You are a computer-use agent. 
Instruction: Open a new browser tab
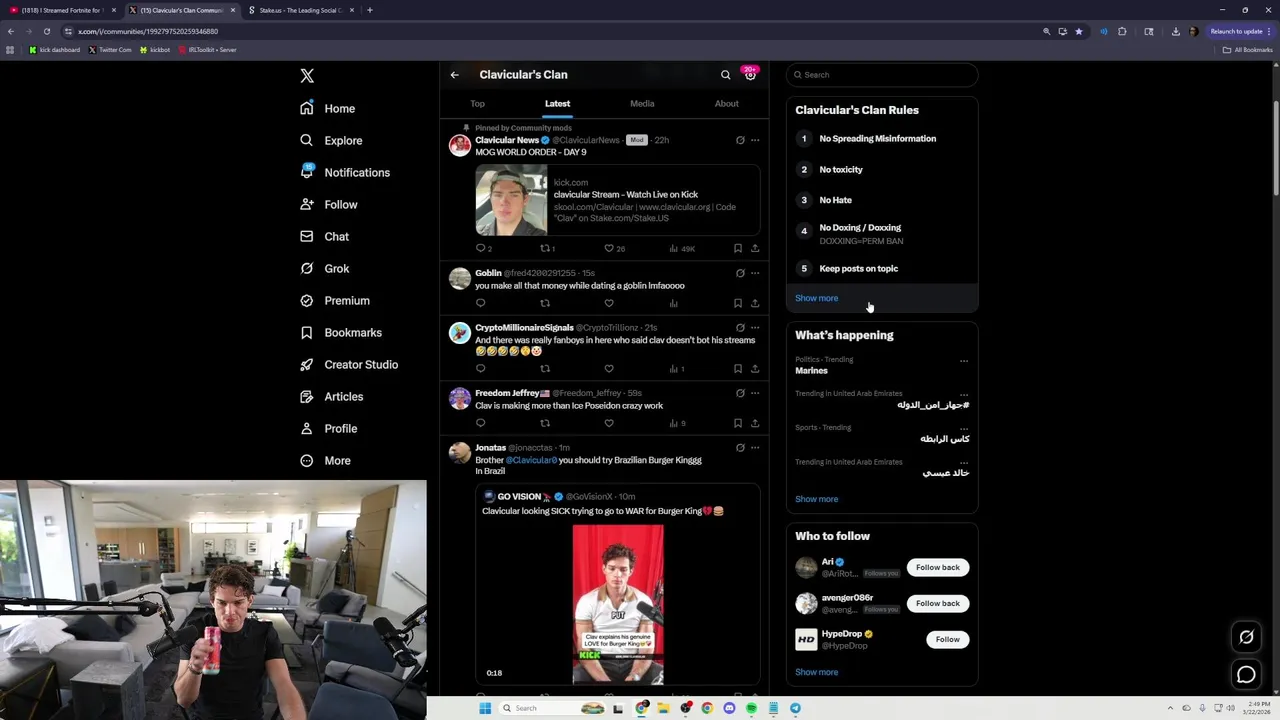click(370, 10)
